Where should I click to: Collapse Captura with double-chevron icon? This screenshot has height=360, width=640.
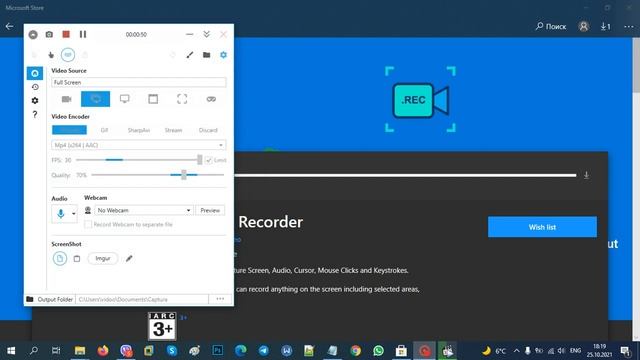[x=207, y=34]
